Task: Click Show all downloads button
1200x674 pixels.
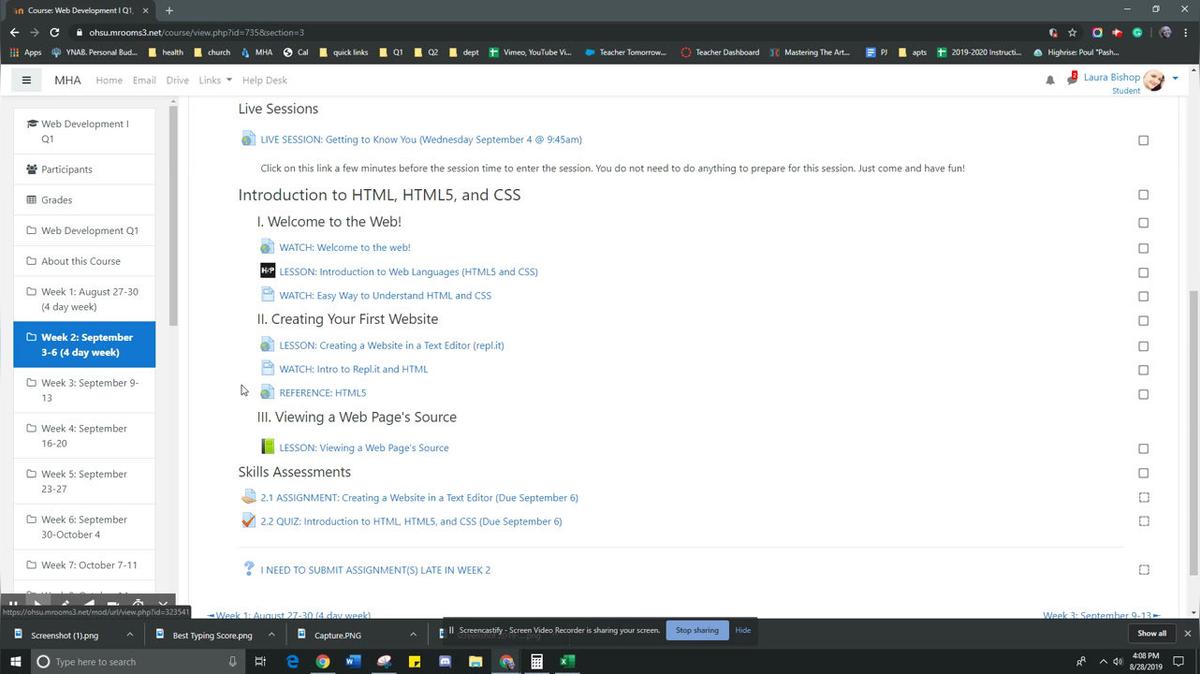Action: coord(1151,633)
